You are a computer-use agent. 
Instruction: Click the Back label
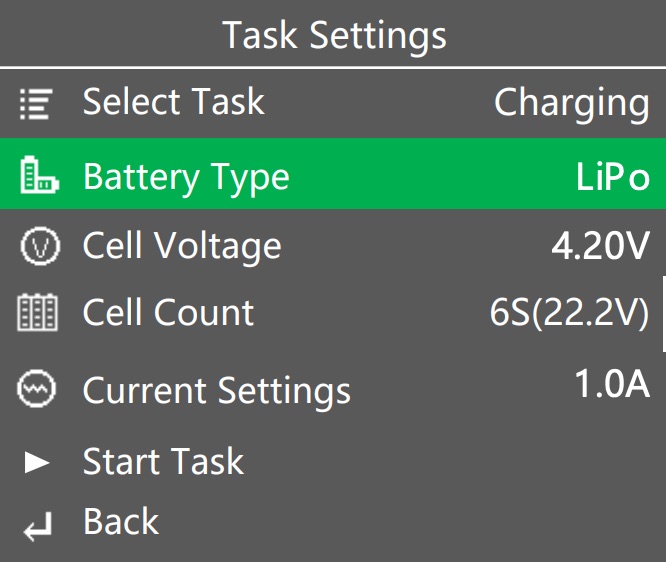click(121, 521)
